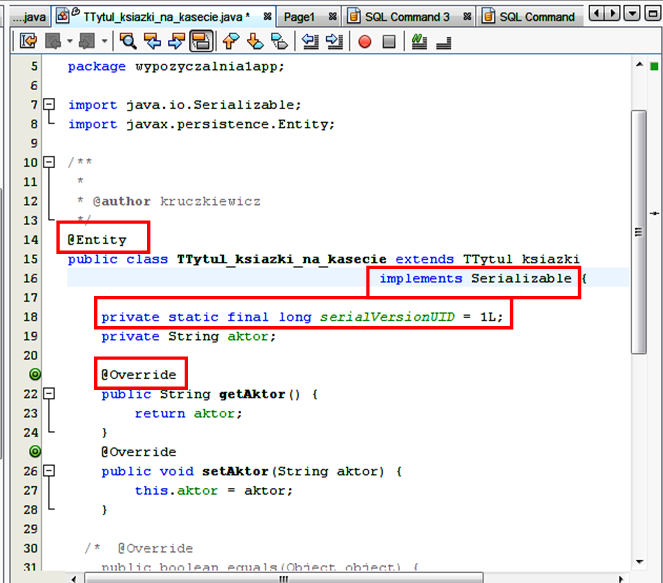Click the vertical scrollbar down arrow

point(639,562)
